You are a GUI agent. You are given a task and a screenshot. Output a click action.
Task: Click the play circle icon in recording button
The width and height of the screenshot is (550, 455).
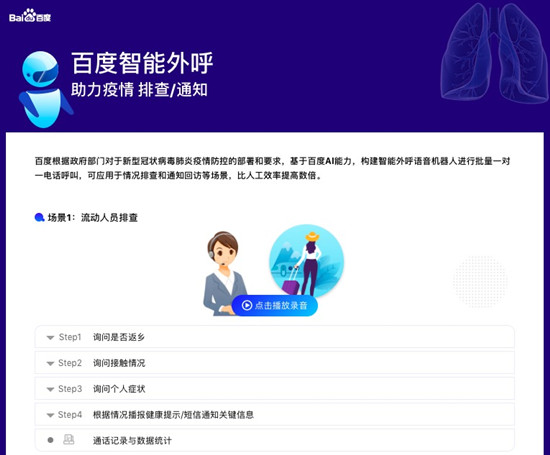click(247, 306)
